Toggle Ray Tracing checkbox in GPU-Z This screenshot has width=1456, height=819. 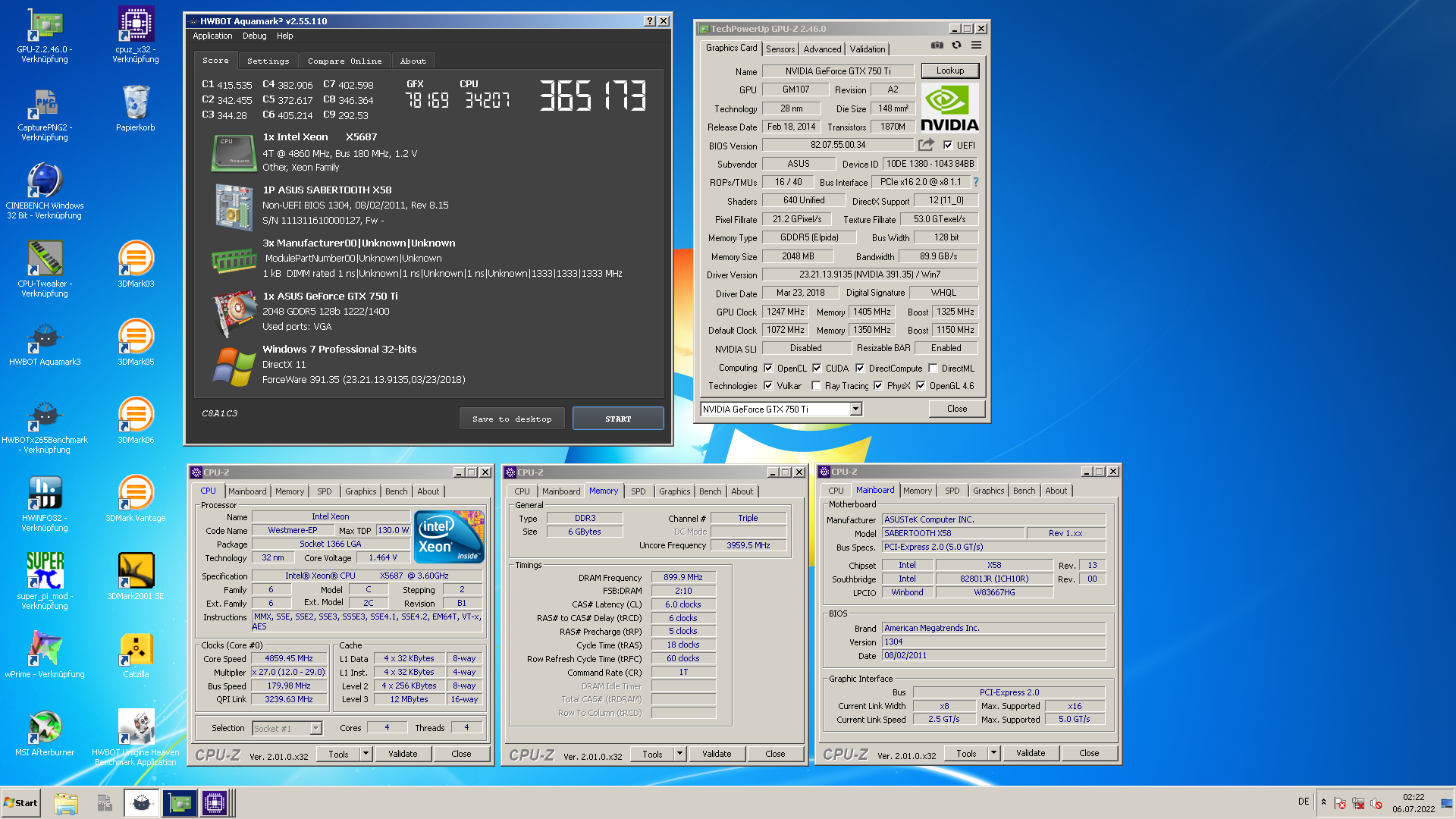[816, 386]
